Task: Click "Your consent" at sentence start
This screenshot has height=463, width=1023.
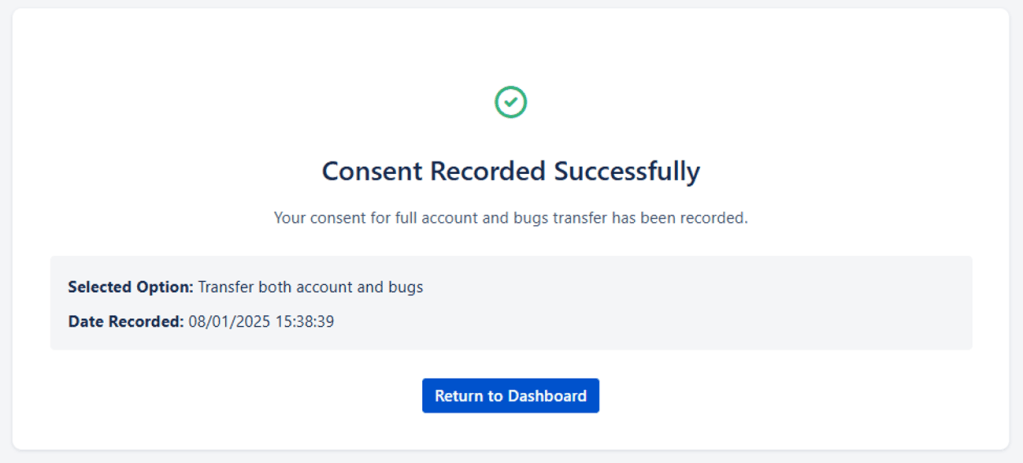Action: 317,218
